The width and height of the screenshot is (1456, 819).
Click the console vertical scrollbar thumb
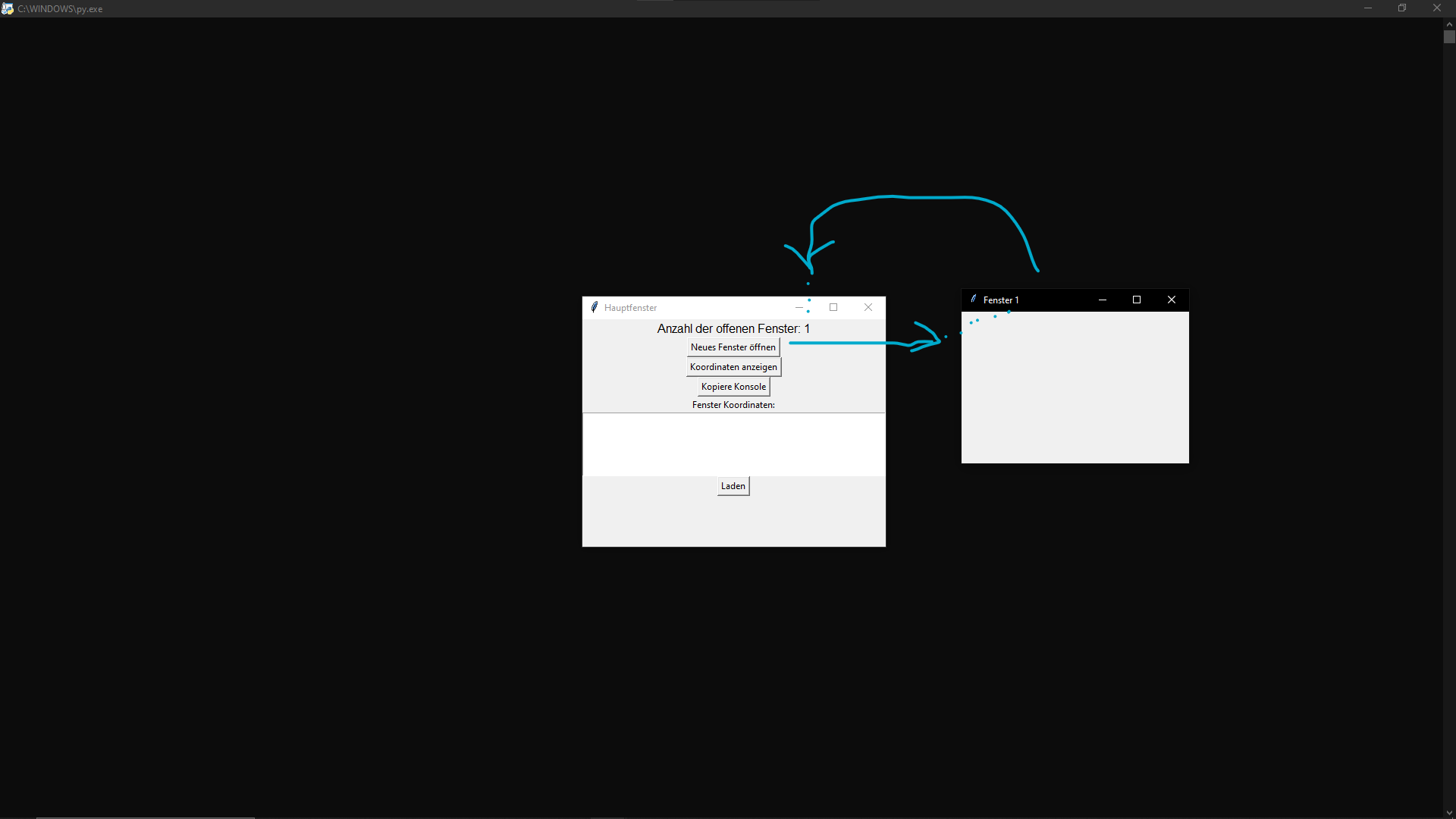(1449, 37)
